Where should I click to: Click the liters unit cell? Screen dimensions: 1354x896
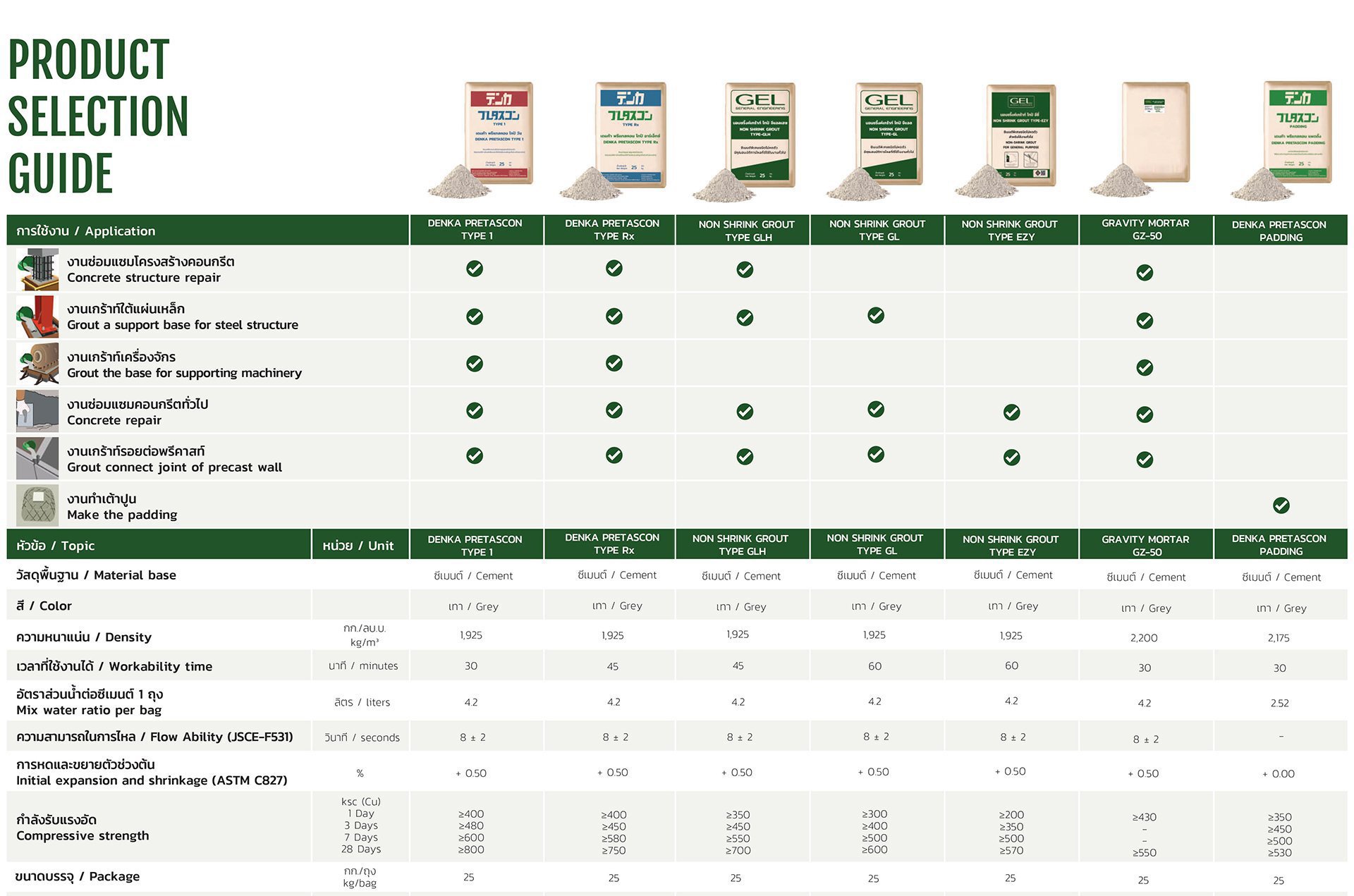[x=362, y=702]
